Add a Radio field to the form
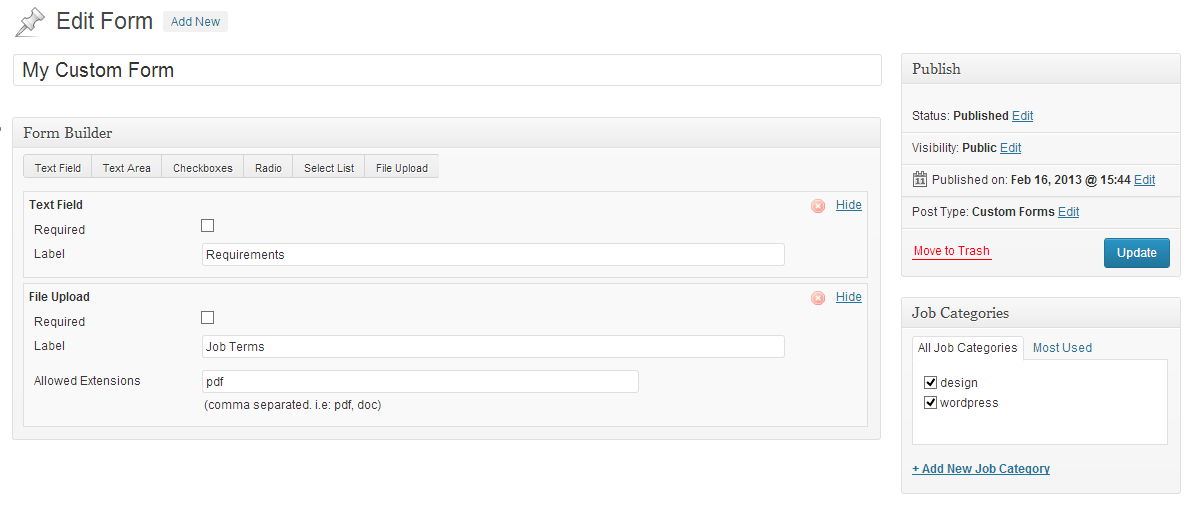This screenshot has width=1192, height=509. click(x=268, y=168)
